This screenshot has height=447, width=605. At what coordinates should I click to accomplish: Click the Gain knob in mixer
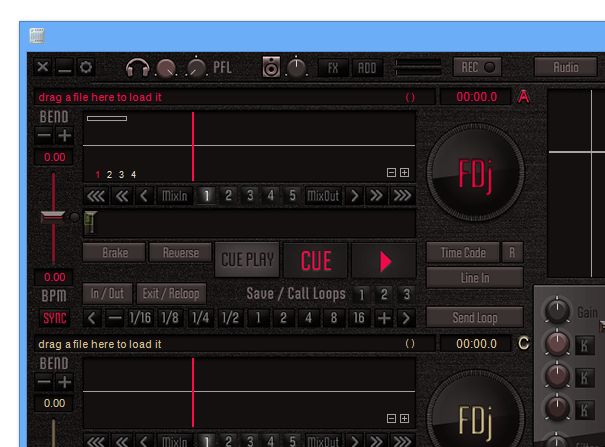click(557, 310)
